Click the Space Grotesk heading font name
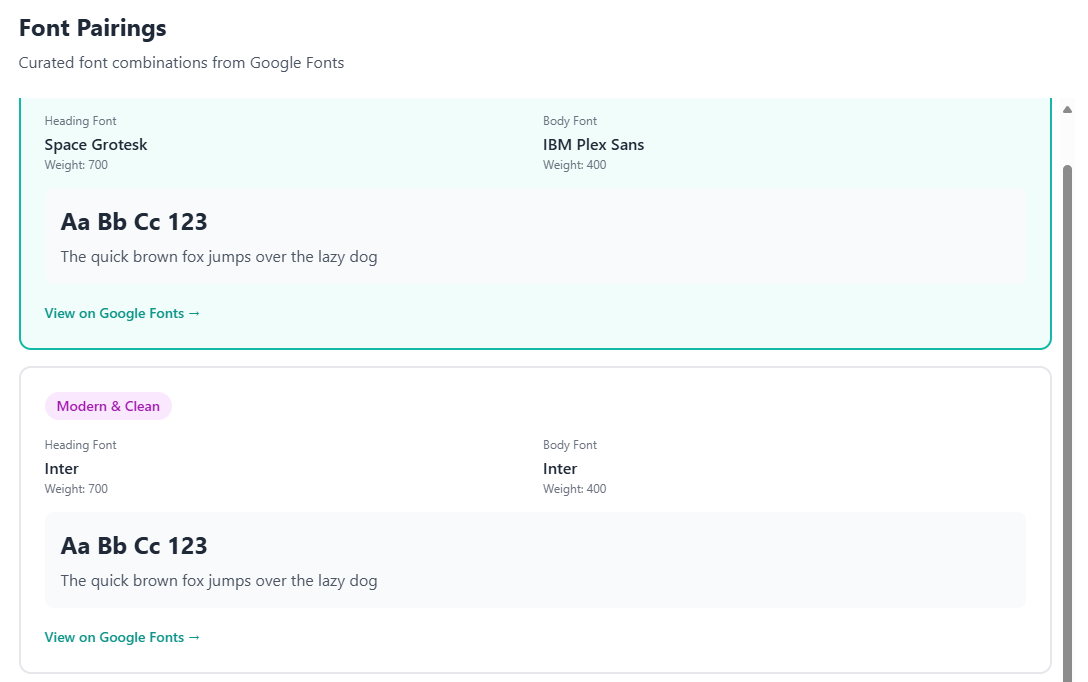 (96, 145)
